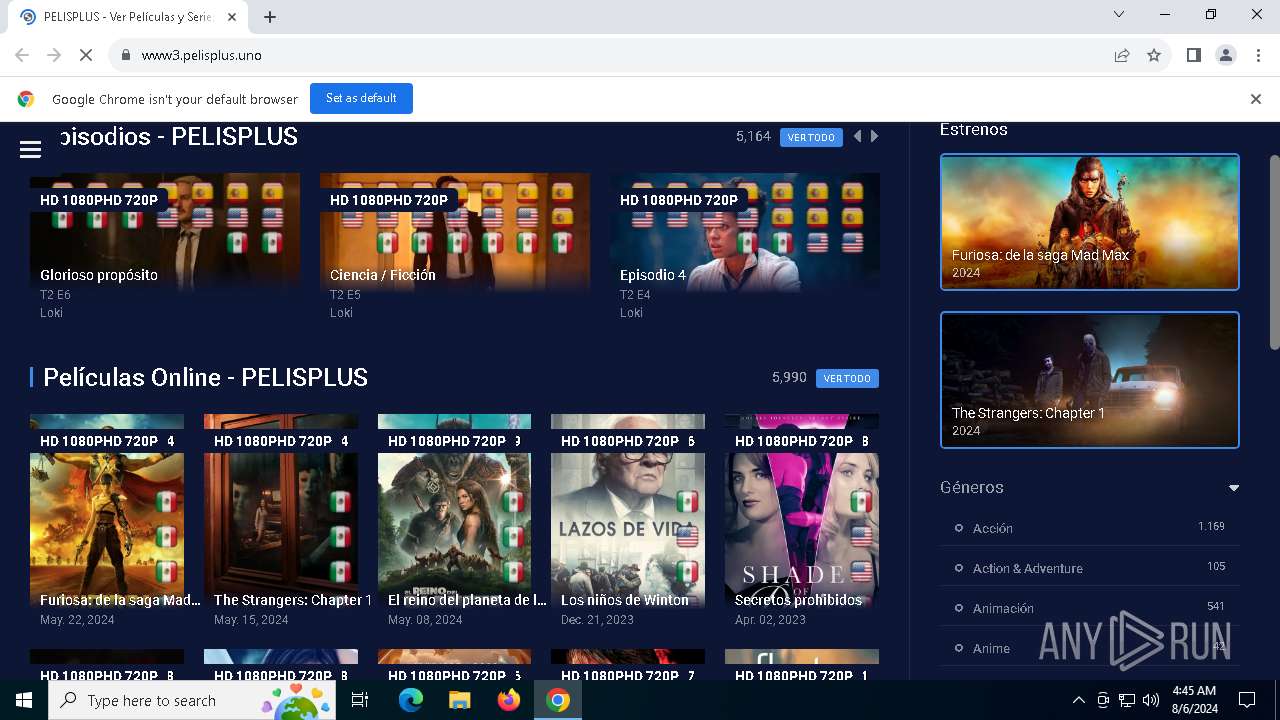Go back to previous page
This screenshot has width=1280, height=720.
tap(22, 56)
